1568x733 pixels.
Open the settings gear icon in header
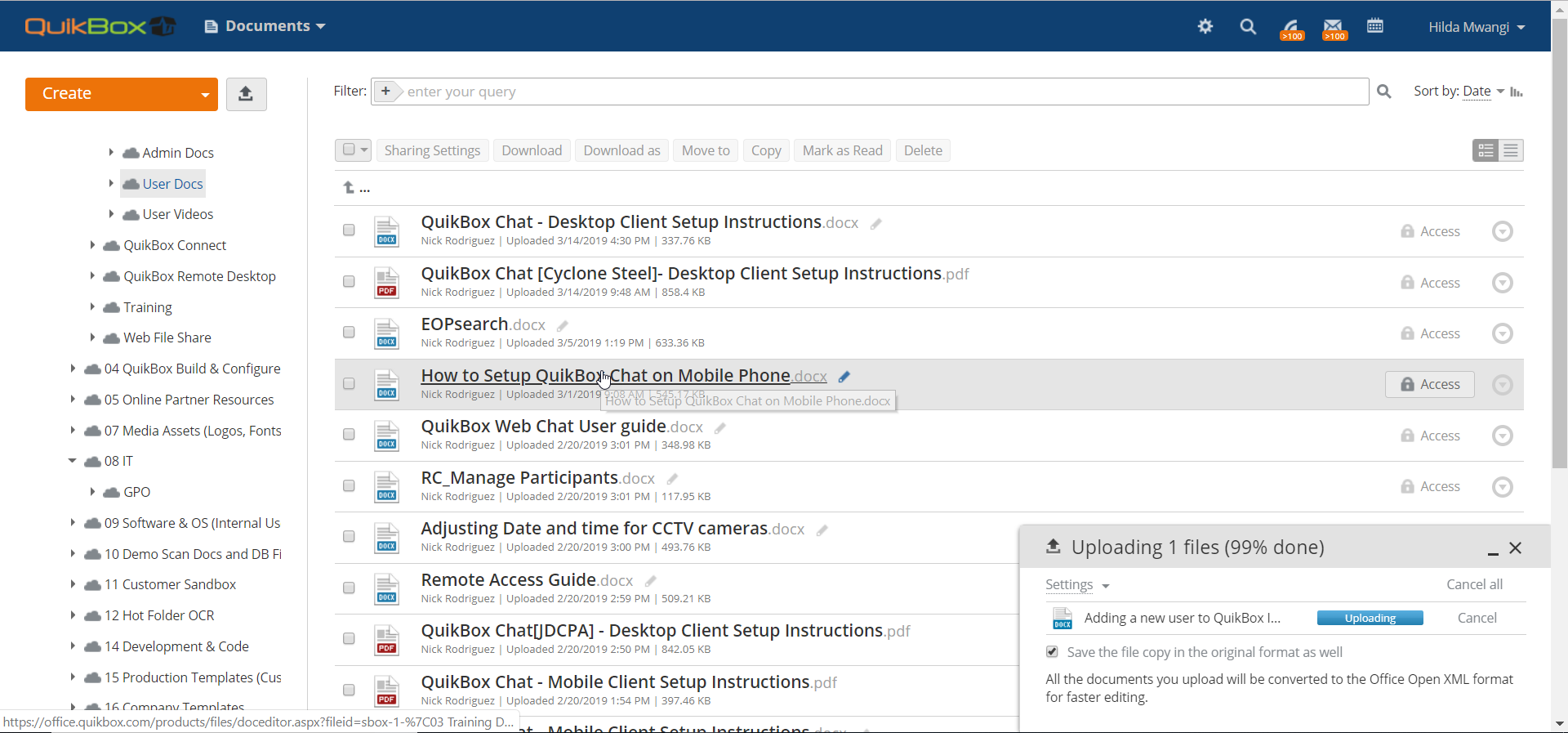point(1205,26)
